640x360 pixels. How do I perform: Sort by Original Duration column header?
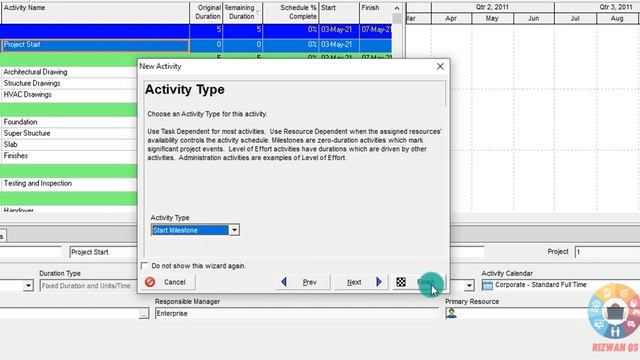206,12
